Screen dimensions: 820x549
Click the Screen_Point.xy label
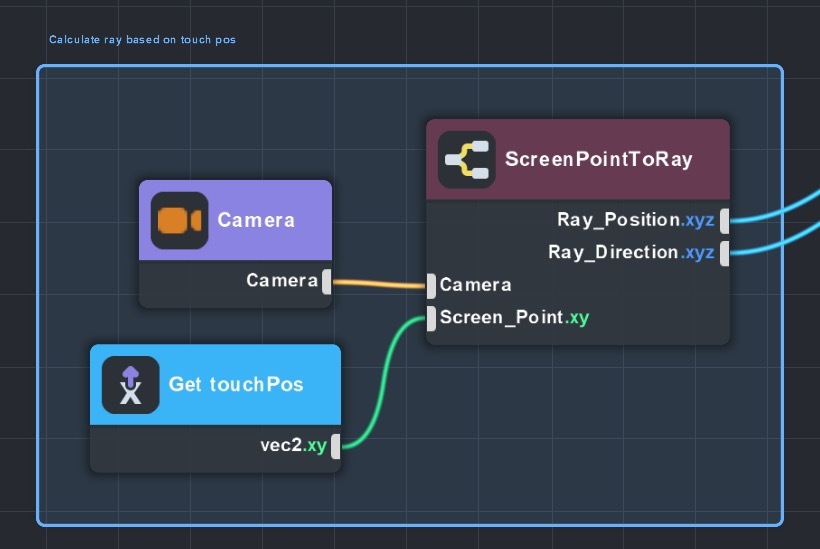514,318
